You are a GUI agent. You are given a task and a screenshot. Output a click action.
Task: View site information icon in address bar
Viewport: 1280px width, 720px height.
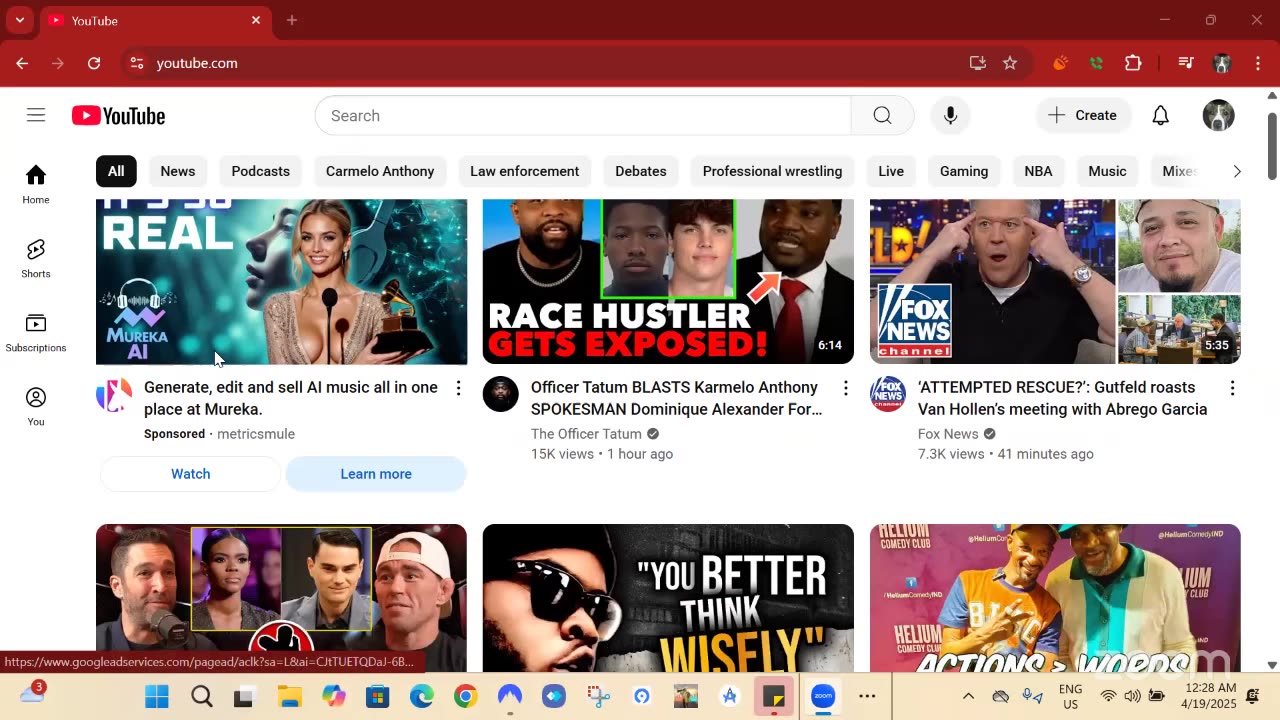[x=137, y=63]
